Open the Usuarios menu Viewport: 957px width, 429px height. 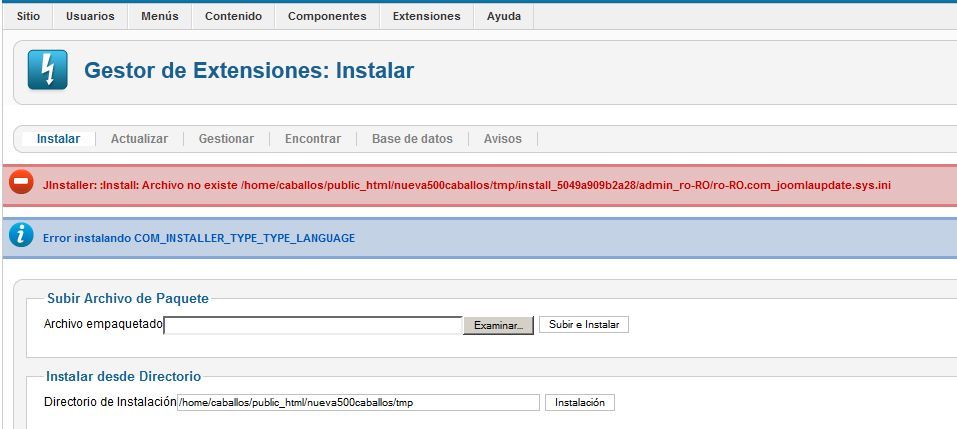90,16
